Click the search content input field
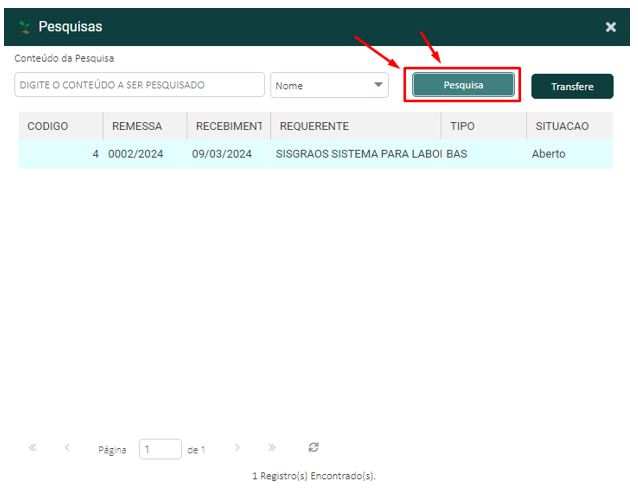The height and width of the screenshot is (493, 638). click(139, 85)
